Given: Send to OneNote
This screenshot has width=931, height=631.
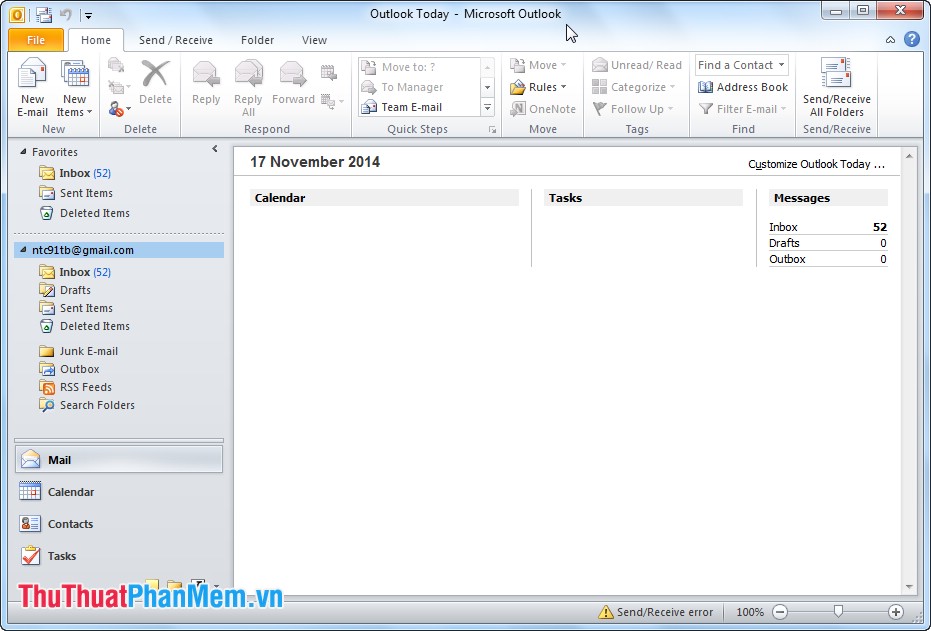Looking at the screenshot, I should (x=543, y=109).
